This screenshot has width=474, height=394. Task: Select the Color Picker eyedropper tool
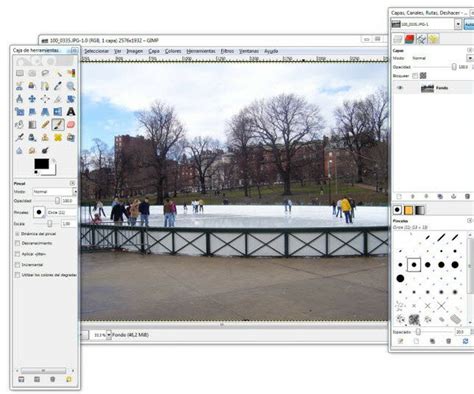click(x=58, y=86)
